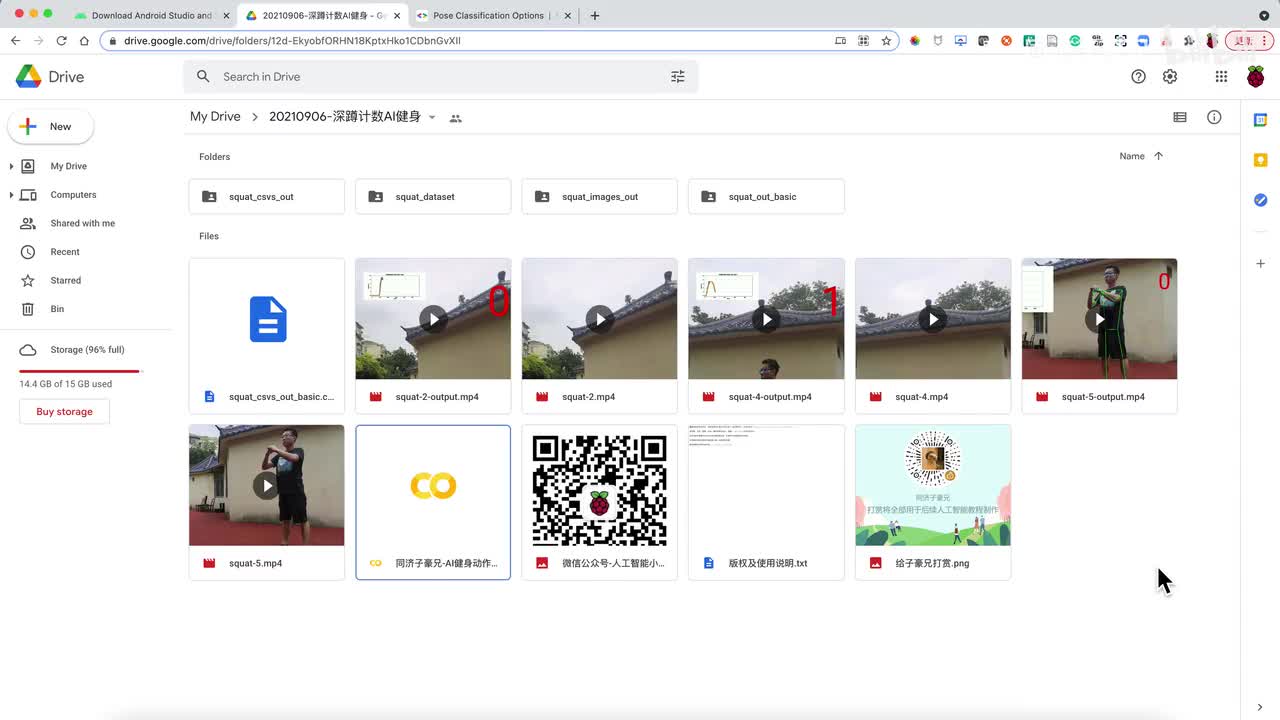
Task: Expand the Computers tree
Action: coord(11,195)
